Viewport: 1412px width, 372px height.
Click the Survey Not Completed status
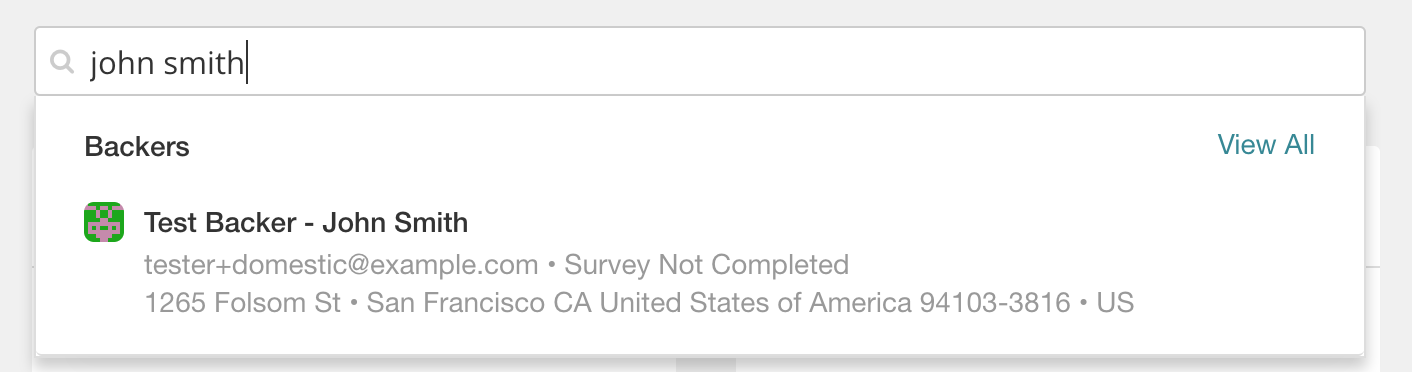(x=707, y=265)
